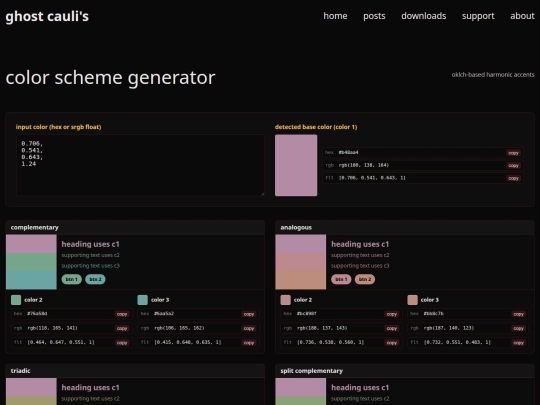
Task: Go to the posts page
Action: (x=374, y=16)
